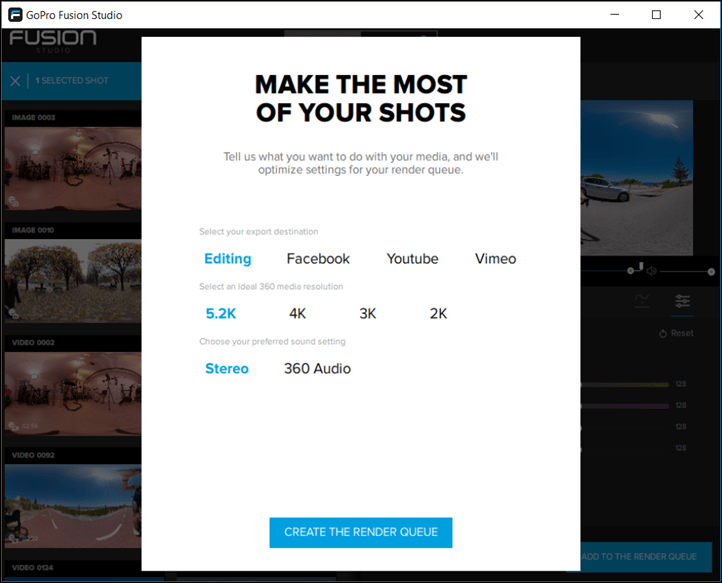Open the adjustment sliders tab icon
Viewport: 722px width, 583px height.
(682, 302)
